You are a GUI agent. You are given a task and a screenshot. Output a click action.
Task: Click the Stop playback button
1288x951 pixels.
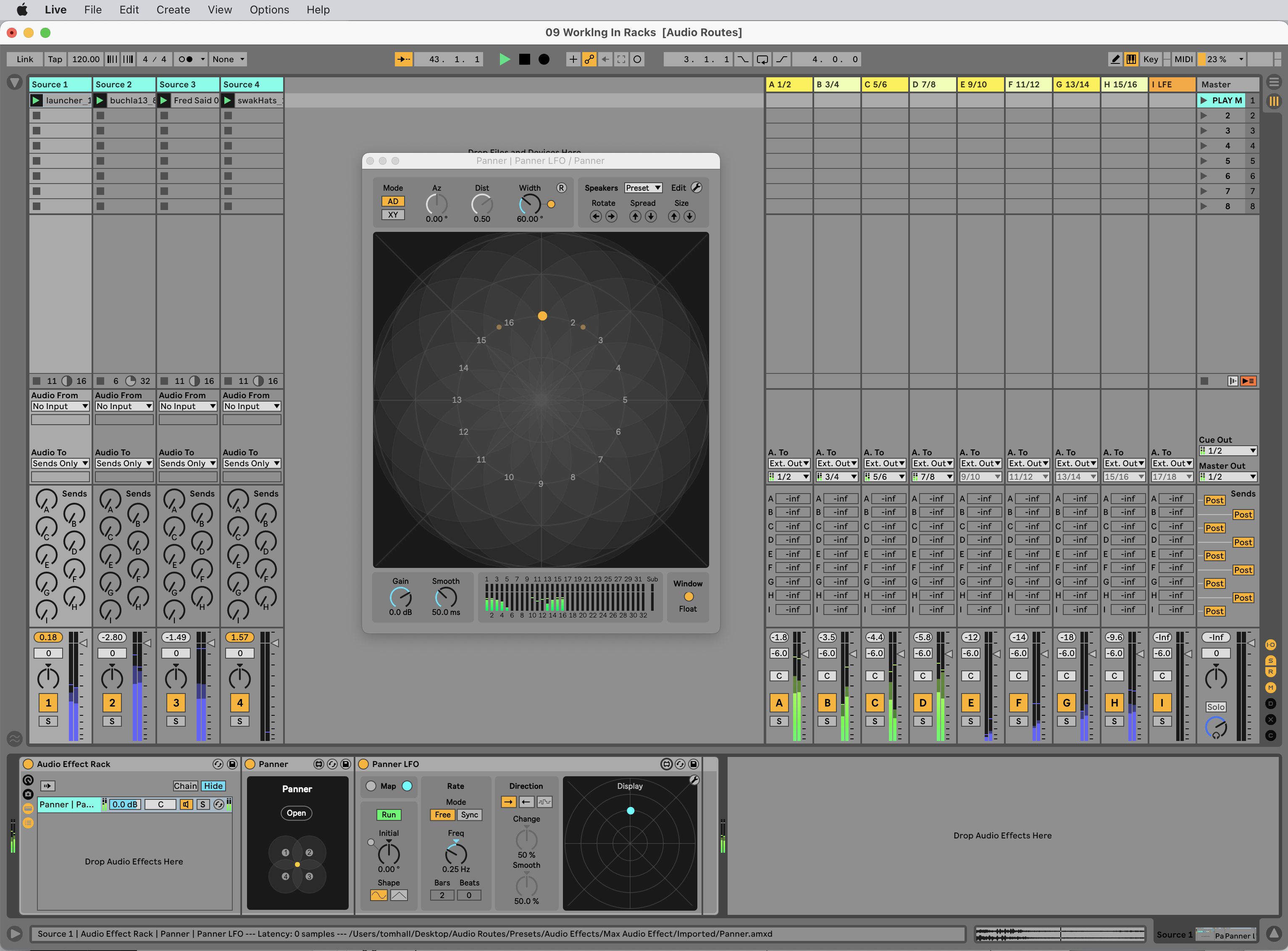pos(525,59)
